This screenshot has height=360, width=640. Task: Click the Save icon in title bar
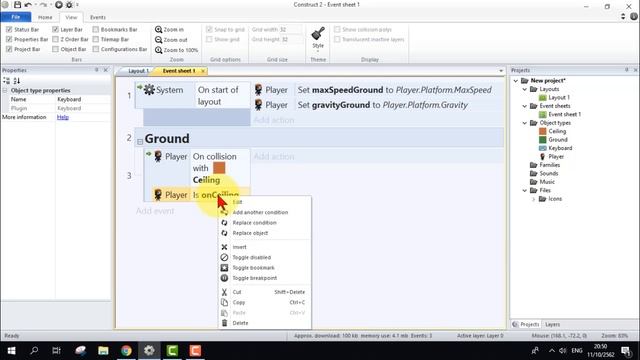tap(17, 5)
